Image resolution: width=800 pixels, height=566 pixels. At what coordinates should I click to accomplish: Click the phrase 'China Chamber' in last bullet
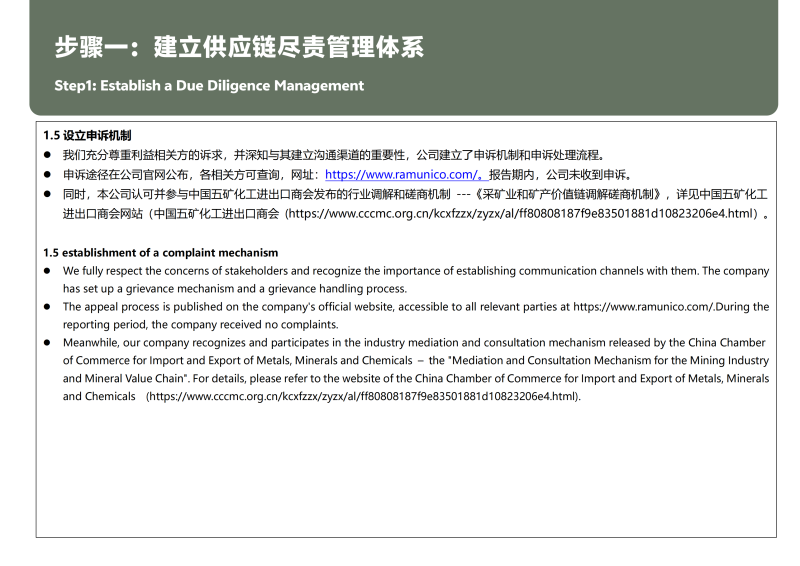click(x=729, y=343)
